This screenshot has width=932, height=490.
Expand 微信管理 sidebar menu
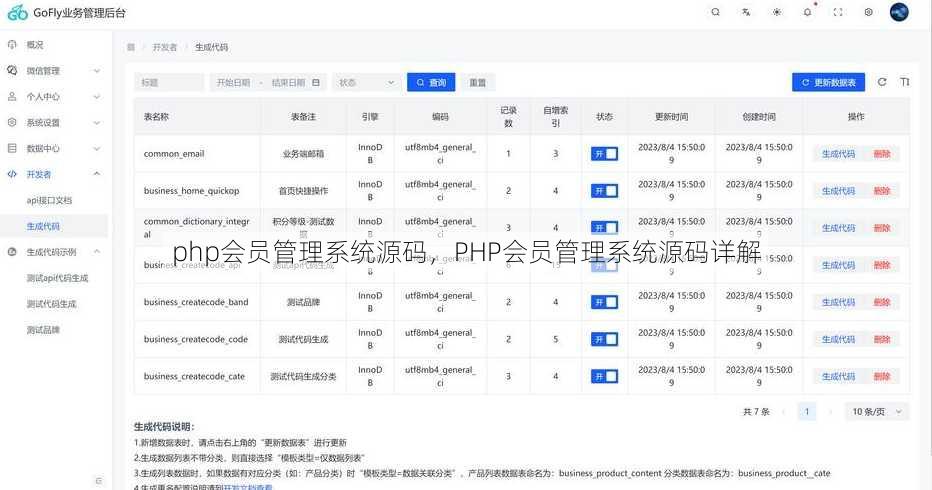click(53, 71)
